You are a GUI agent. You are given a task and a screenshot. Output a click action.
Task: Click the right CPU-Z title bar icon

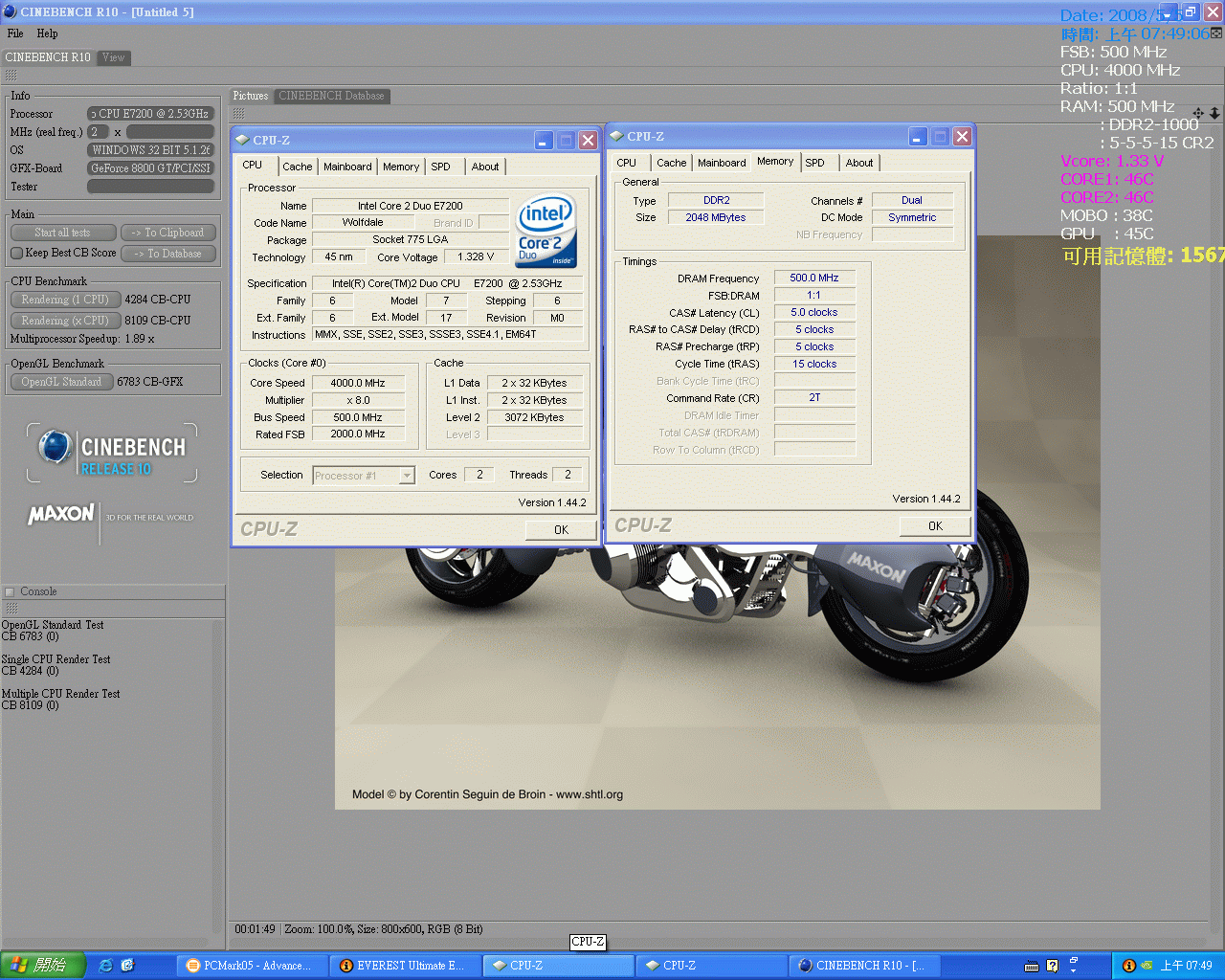pos(616,136)
